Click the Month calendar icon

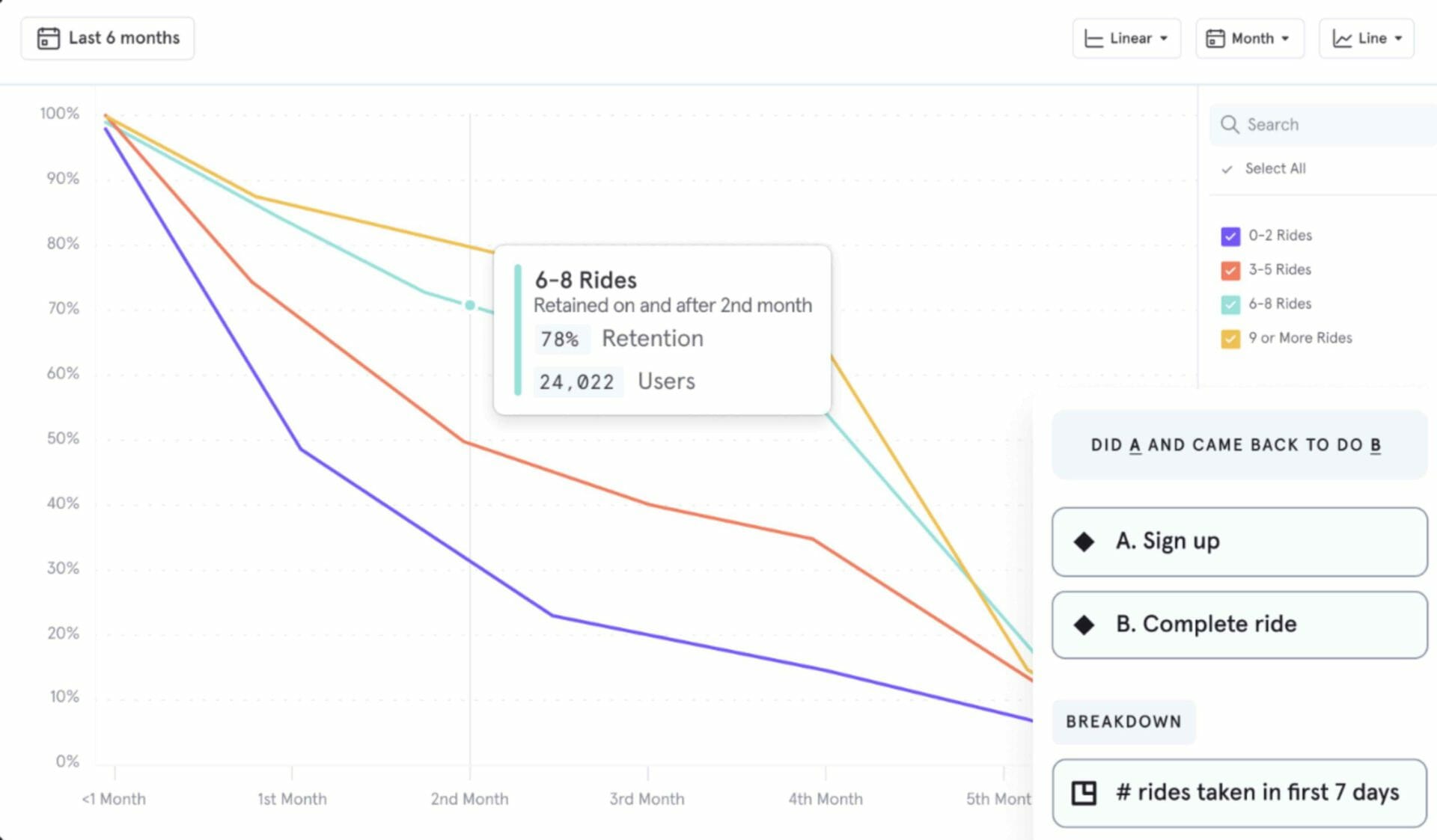(x=1215, y=39)
